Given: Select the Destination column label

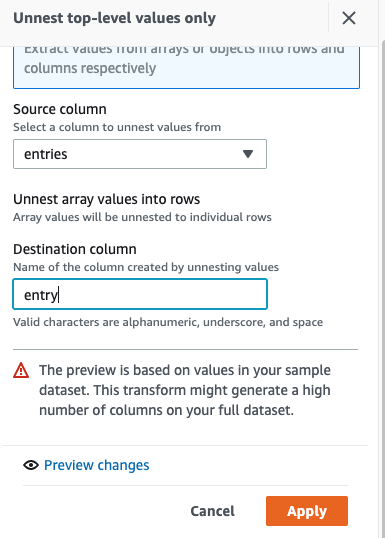Looking at the screenshot, I should coord(75,249).
